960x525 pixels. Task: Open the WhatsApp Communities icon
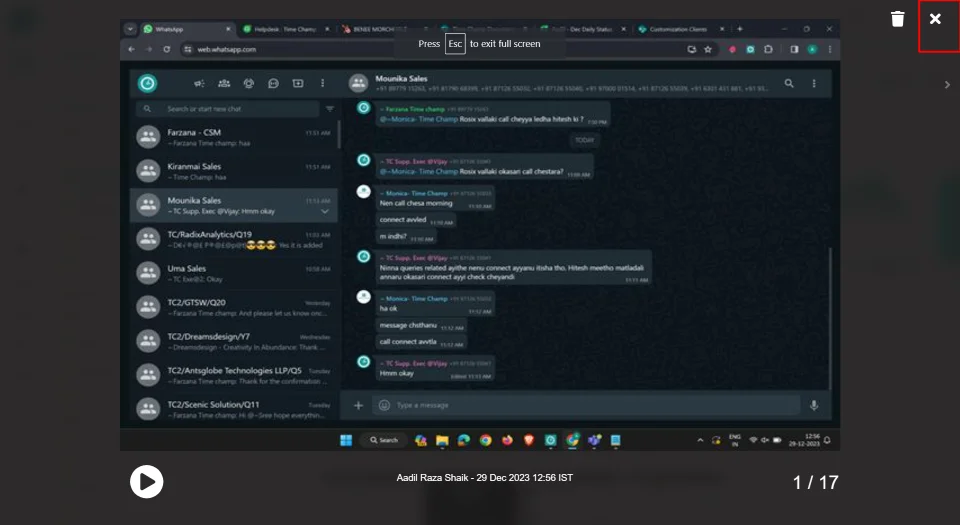224,83
